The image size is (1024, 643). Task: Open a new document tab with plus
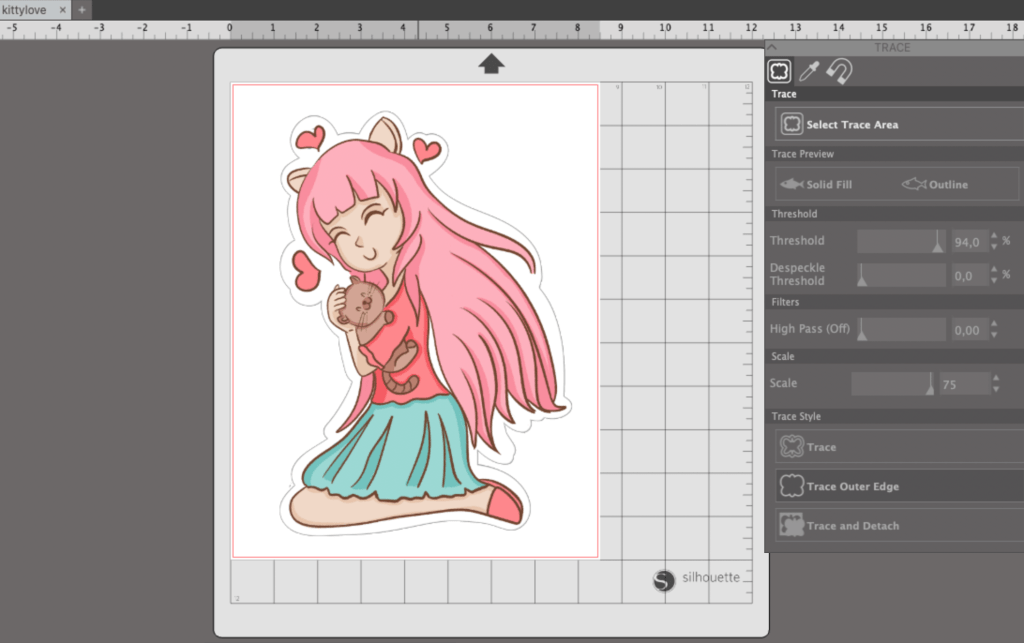(82, 10)
